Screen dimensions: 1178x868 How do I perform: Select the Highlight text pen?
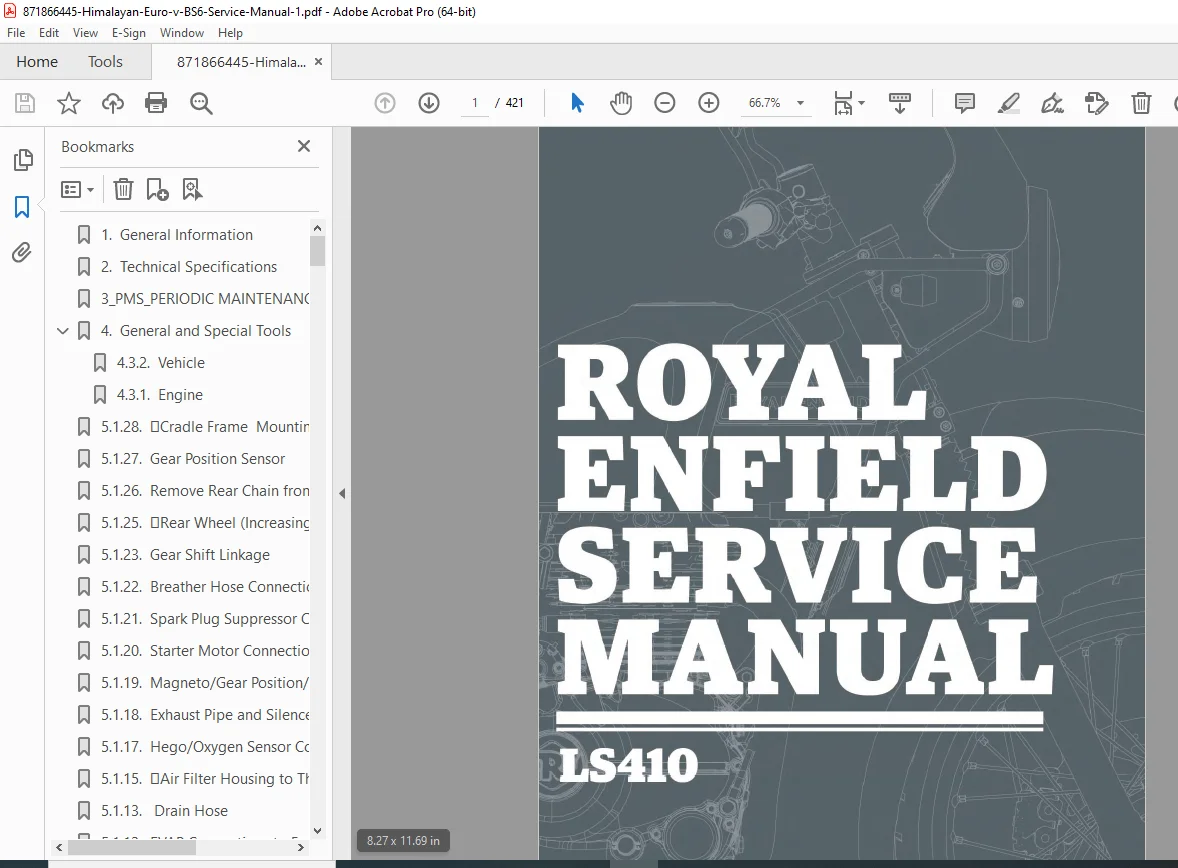coord(1008,103)
